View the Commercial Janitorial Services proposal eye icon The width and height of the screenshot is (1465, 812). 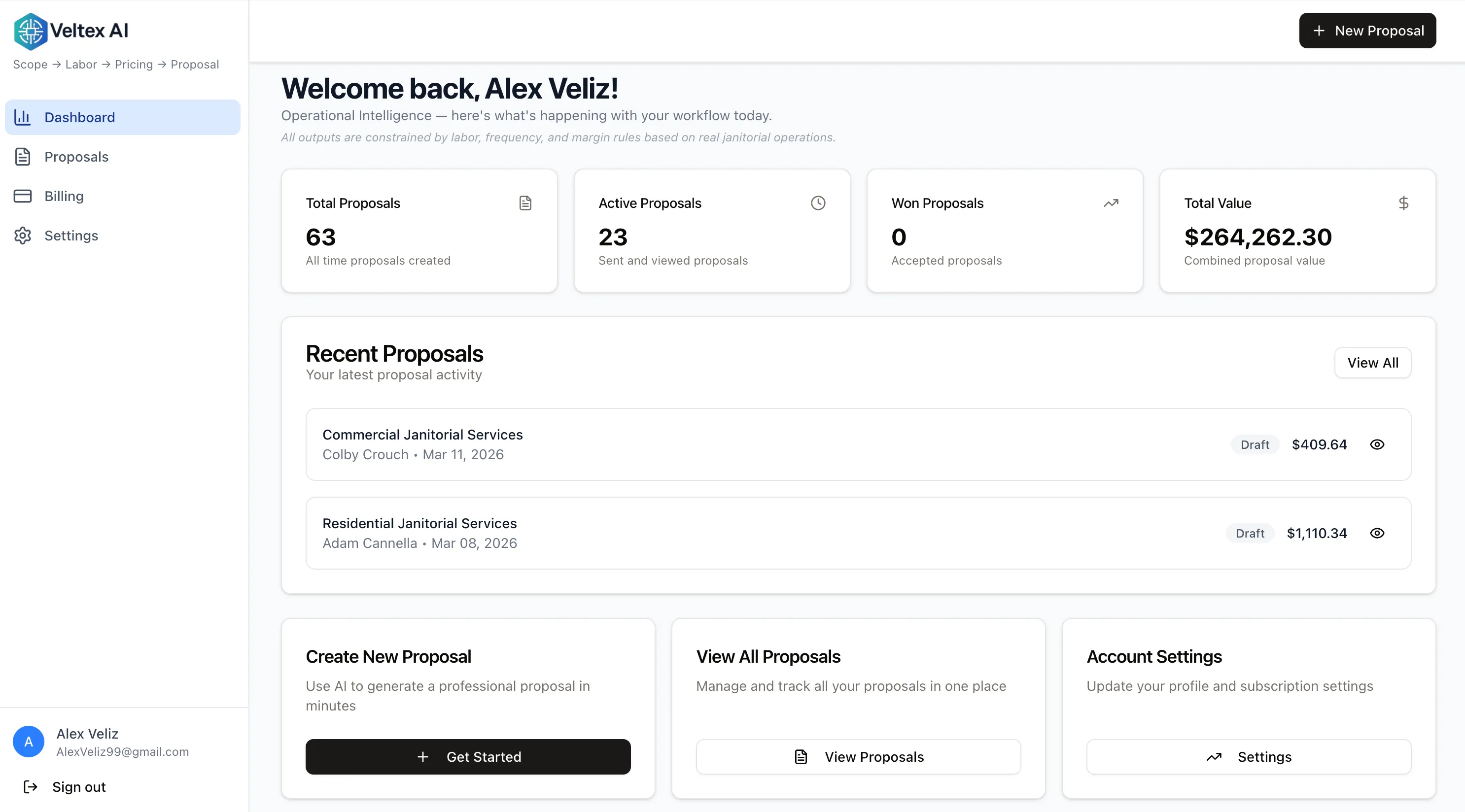coord(1377,444)
